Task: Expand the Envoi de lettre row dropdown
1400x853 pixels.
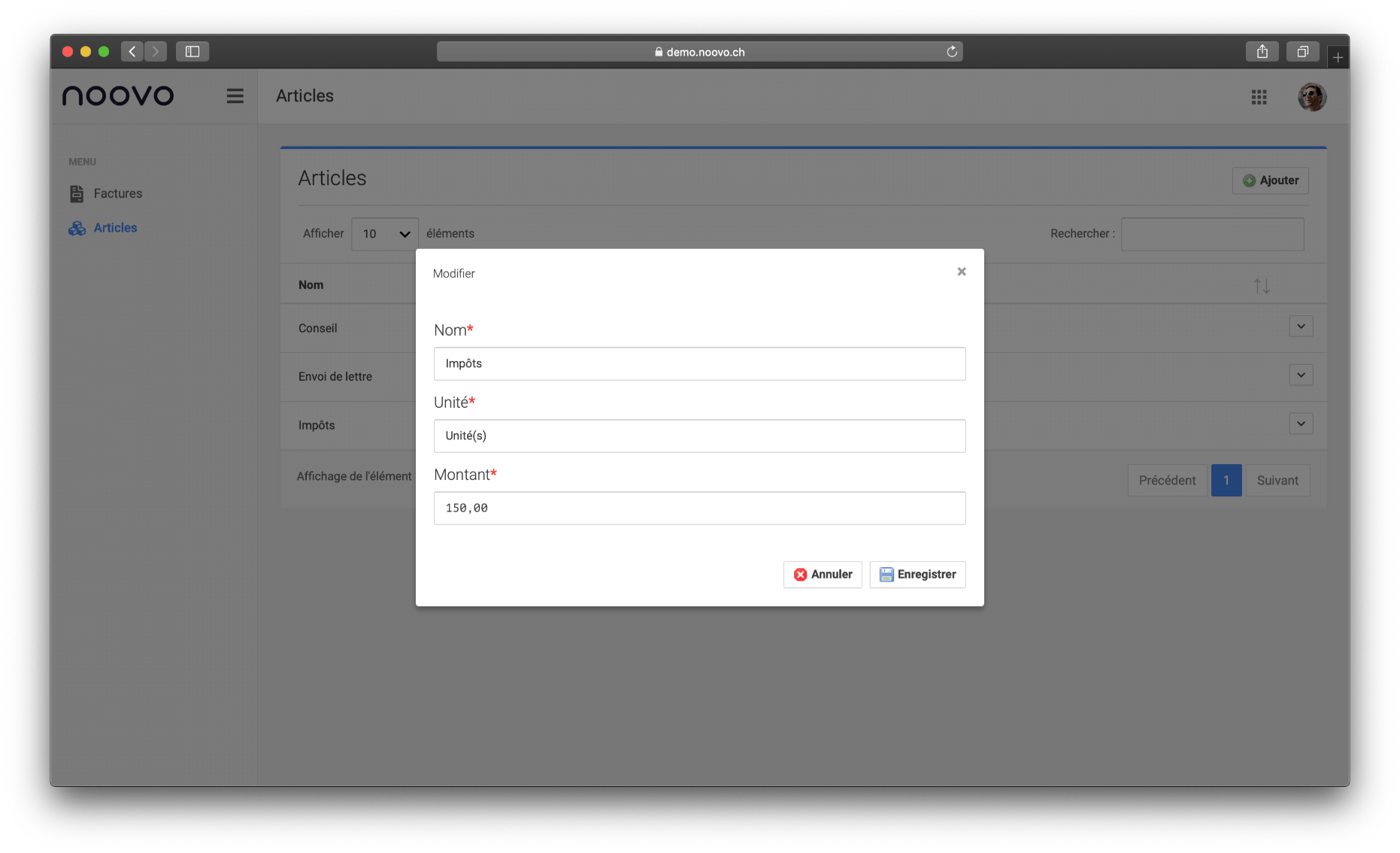Action: tap(1301, 375)
